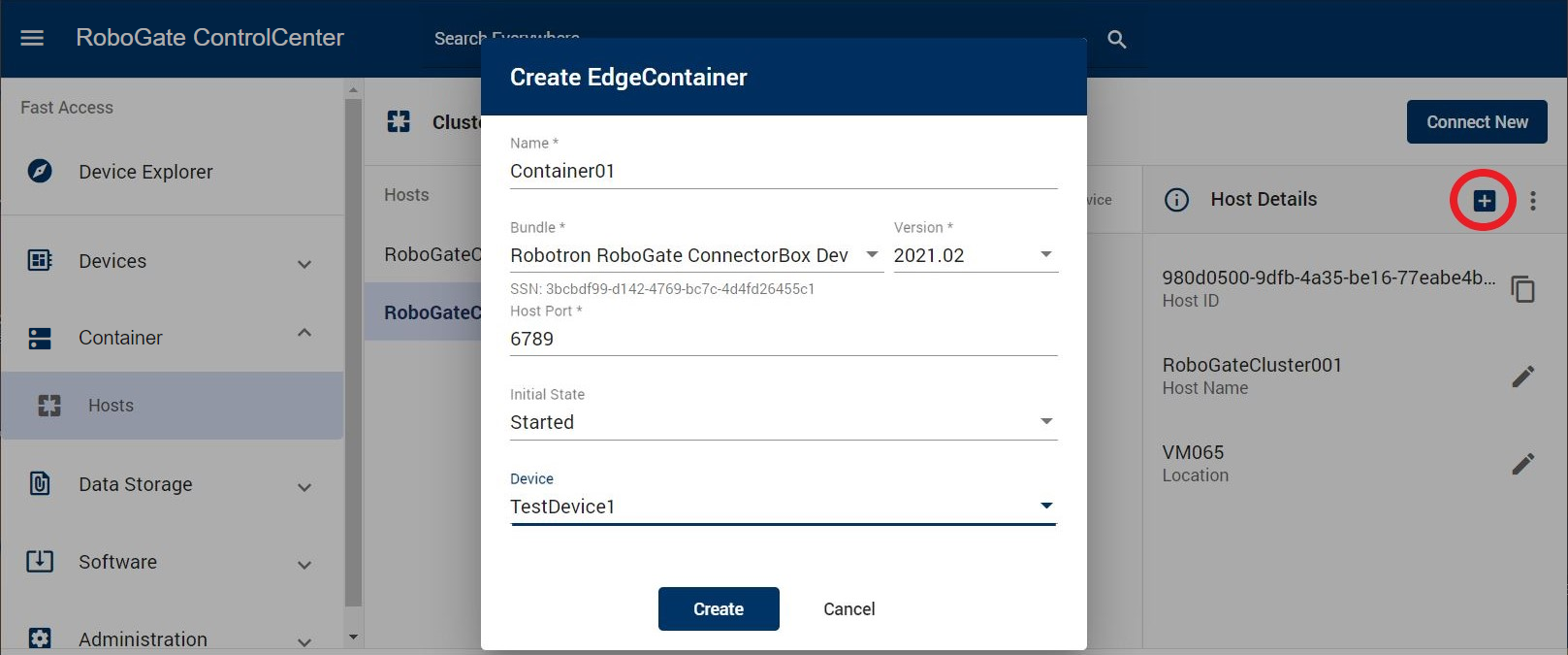
Task: Edit the VM065 Location field
Action: pyautogui.click(x=1522, y=464)
